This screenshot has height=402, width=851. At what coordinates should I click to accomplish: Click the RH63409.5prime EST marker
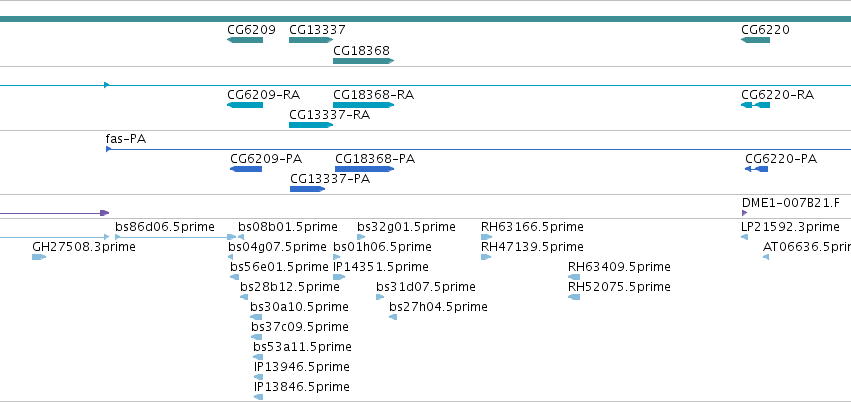(x=574, y=277)
